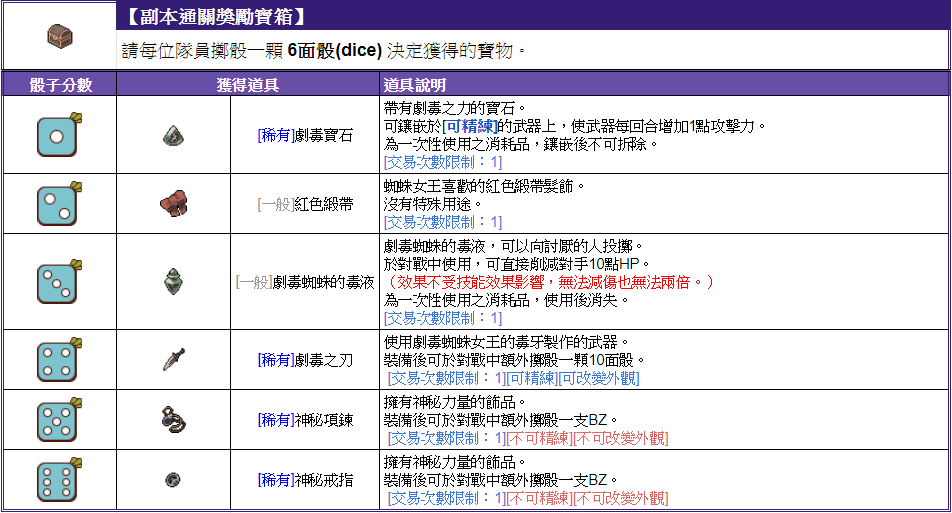The height and width of the screenshot is (513, 952).
Task: Click the poison dagger item icon
Action: (x=173, y=359)
